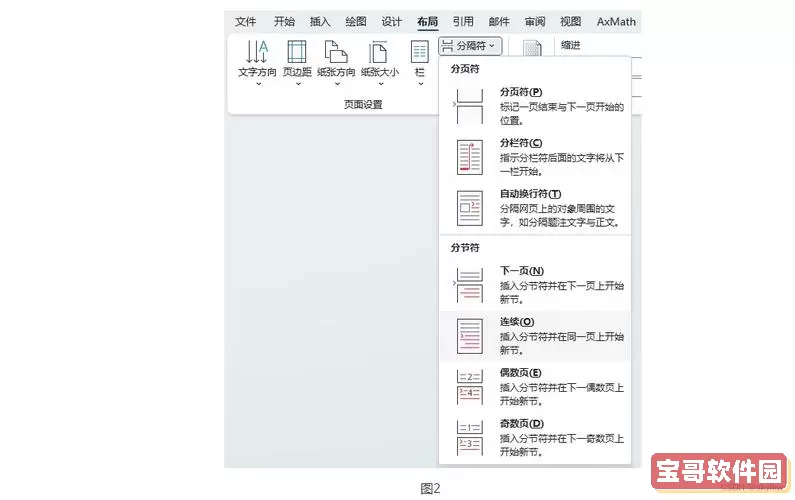Switch to the 设计 tab
795x500 pixels.
(391, 22)
